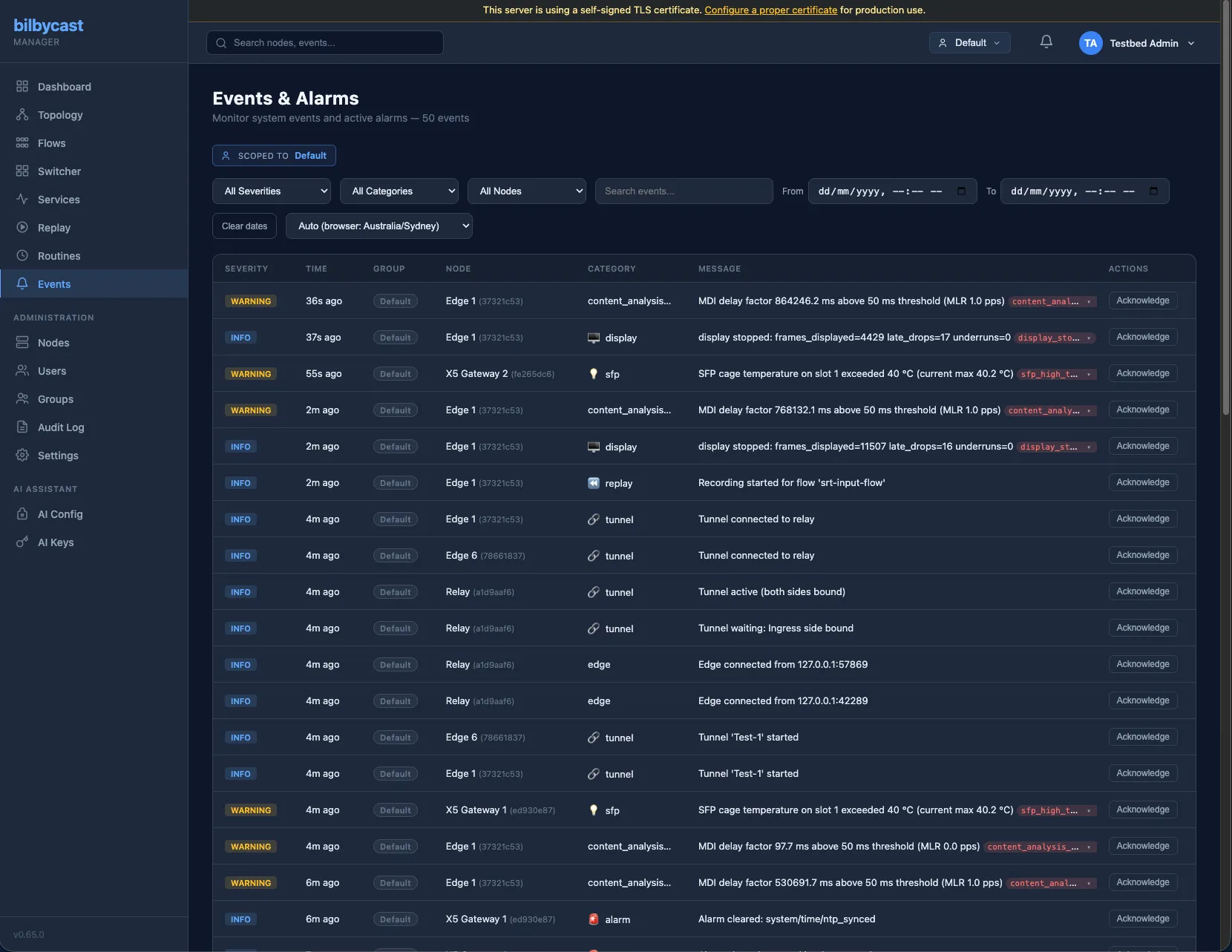Image resolution: width=1232 pixels, height=952 pixels.
Task: Click the bilbycast Manager logo
Action: [x=48, y=32]
